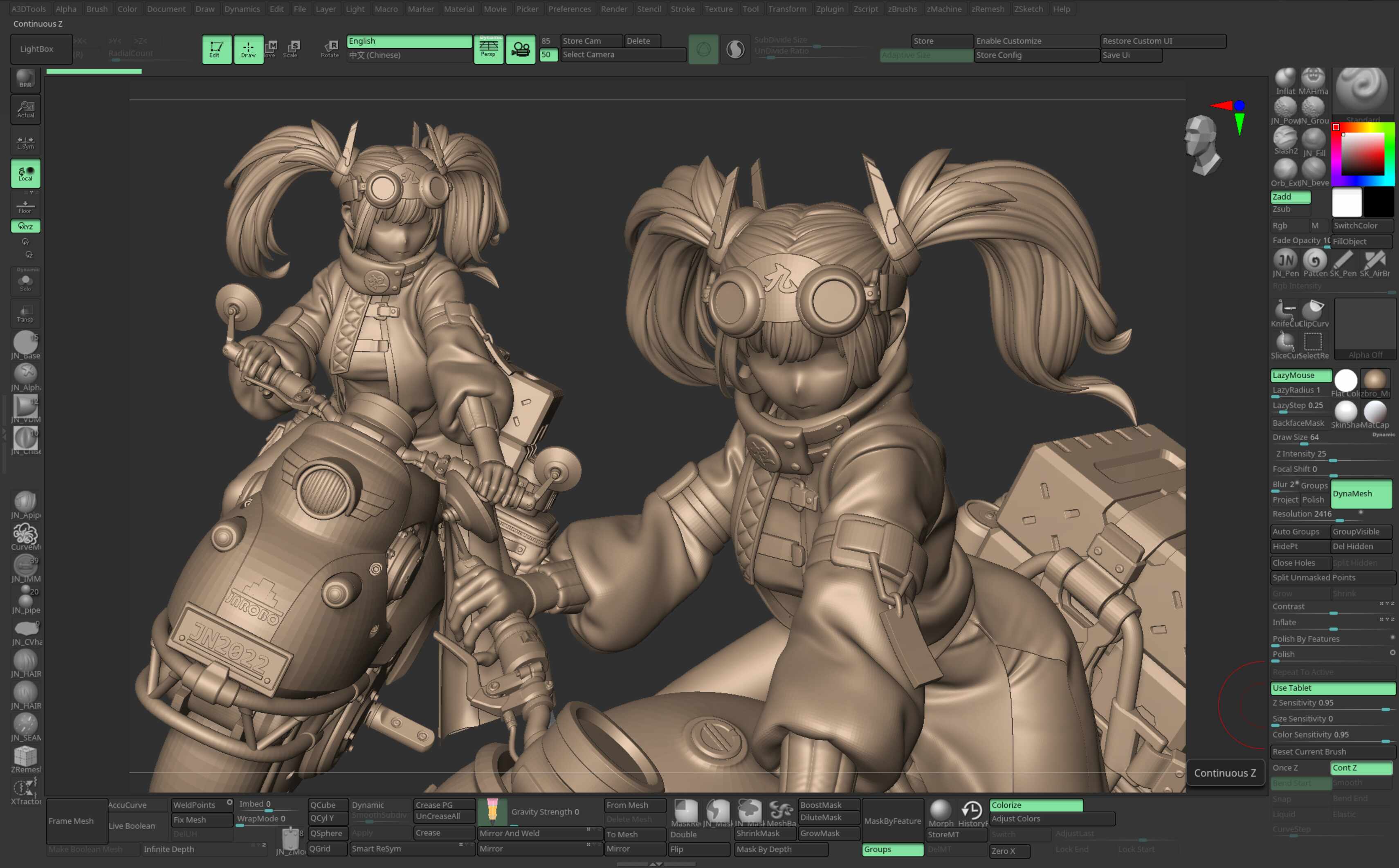Toggle Persp perspective view

[x=488, y=49]
